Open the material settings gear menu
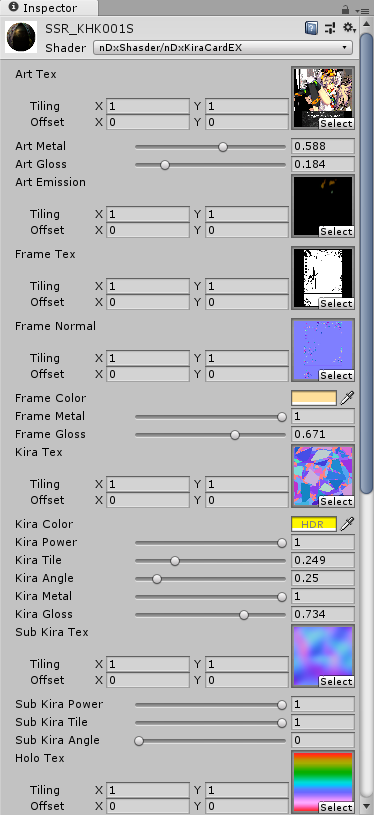 tap(349, 29)
